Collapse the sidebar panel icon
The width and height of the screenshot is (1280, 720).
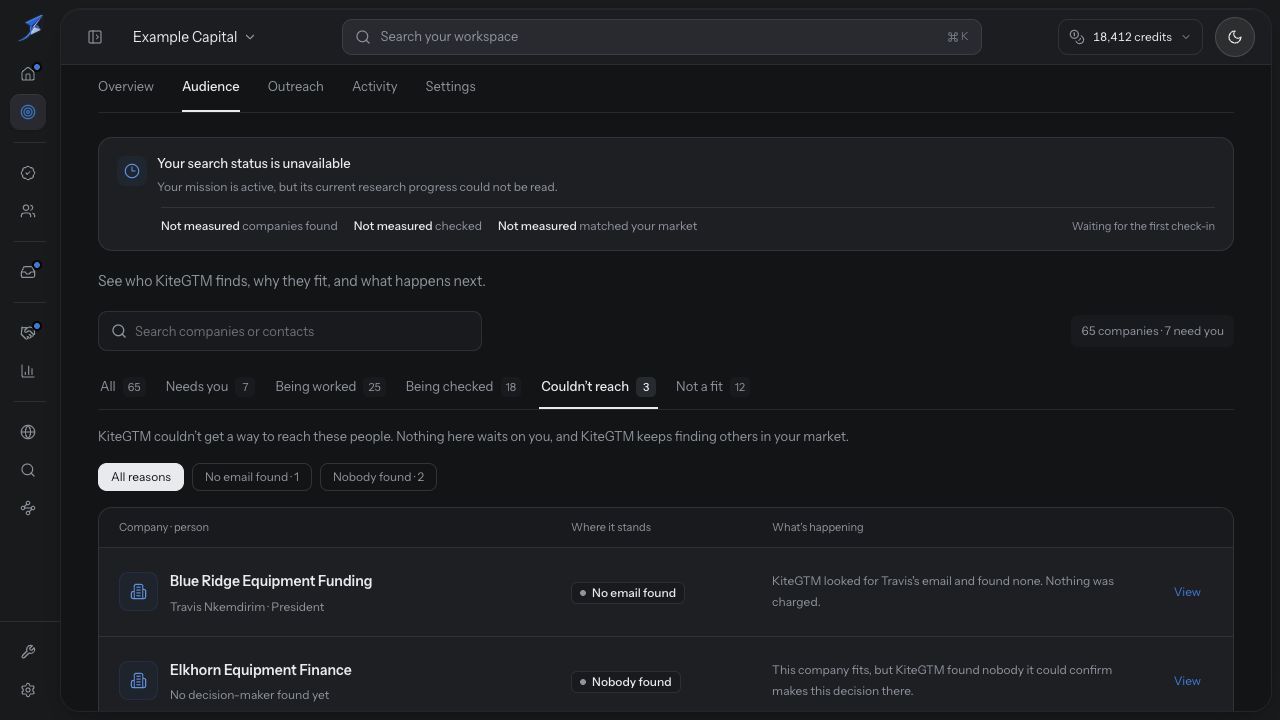(95, 37)
